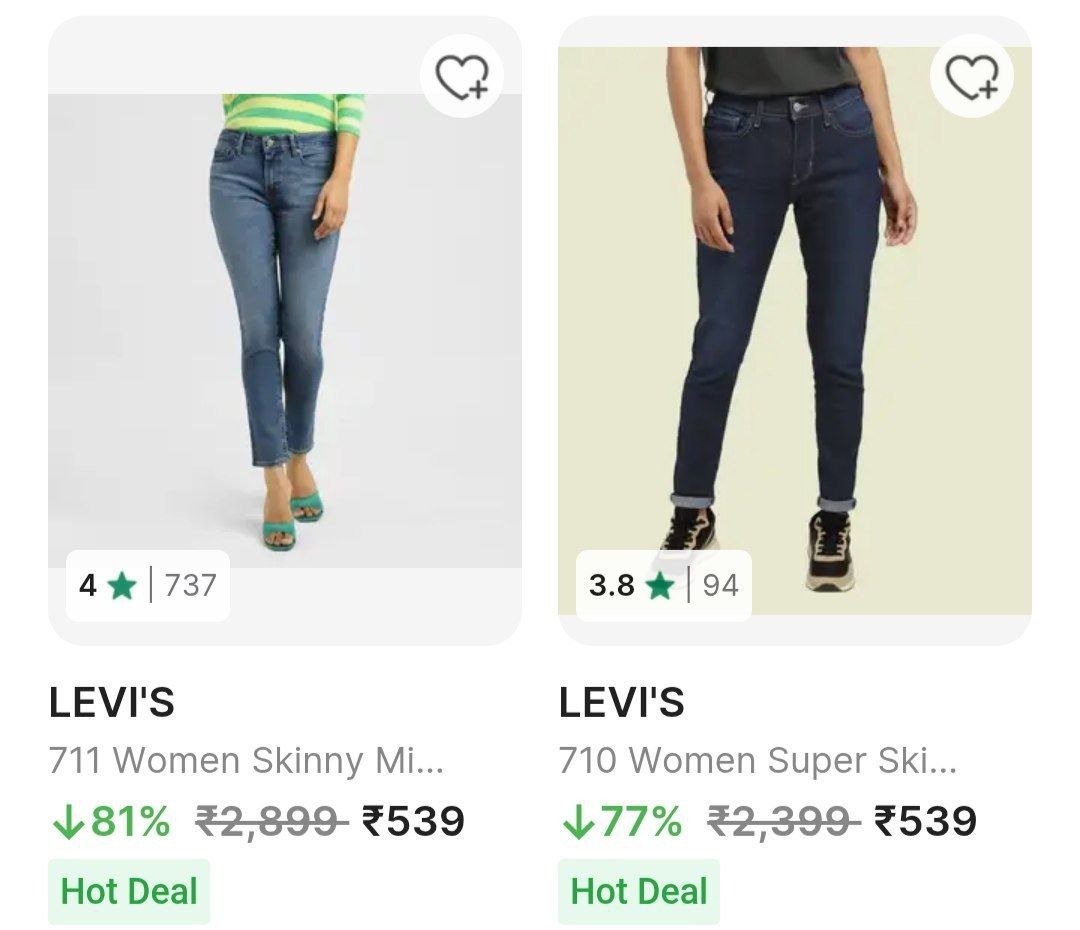The width and height of the screenshot is (1080, 930).
Task: Select the ₹539 price next to ₹2,899
Action: tap(413, 822)
